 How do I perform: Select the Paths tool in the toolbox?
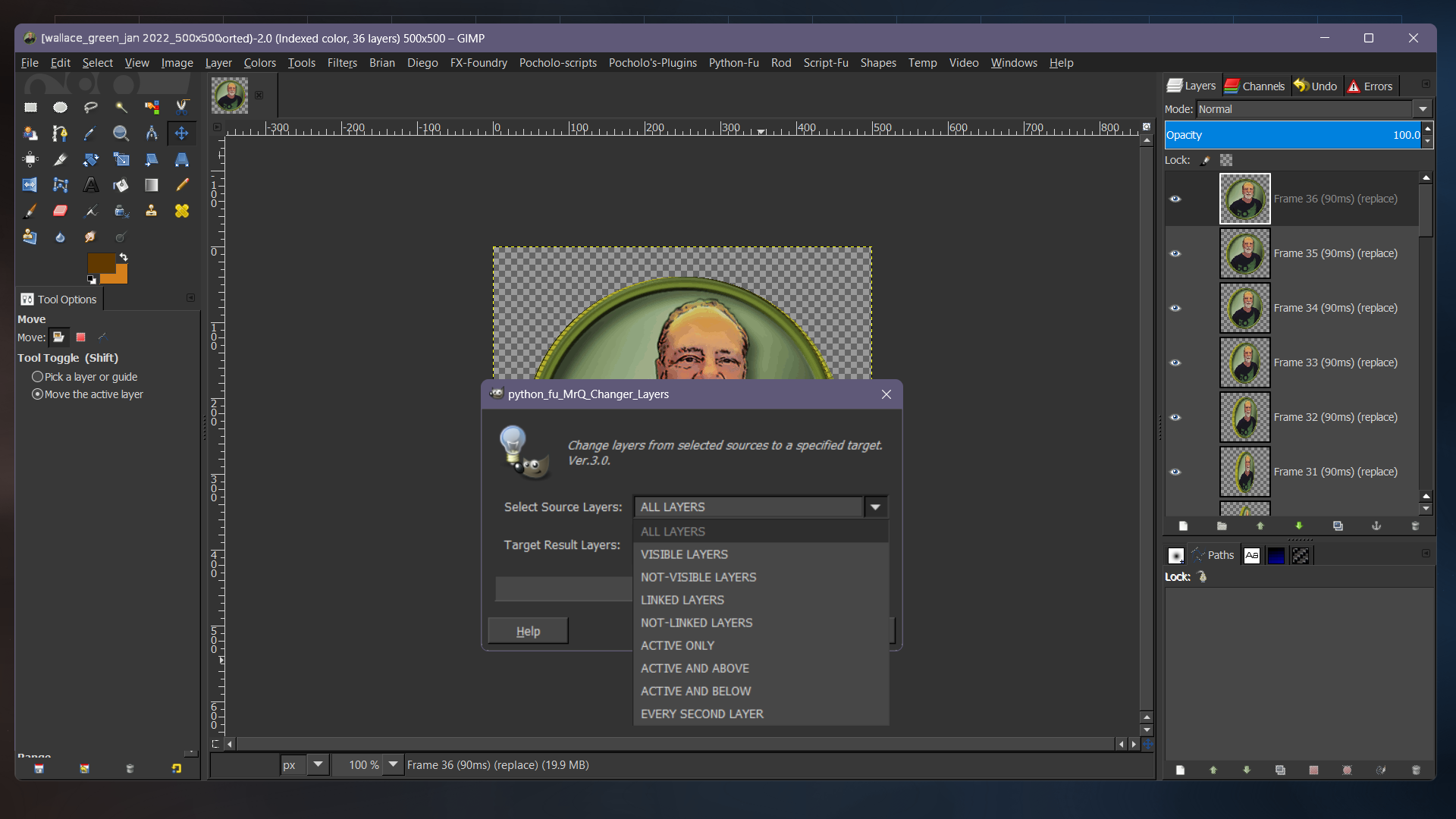click(59, 132)
